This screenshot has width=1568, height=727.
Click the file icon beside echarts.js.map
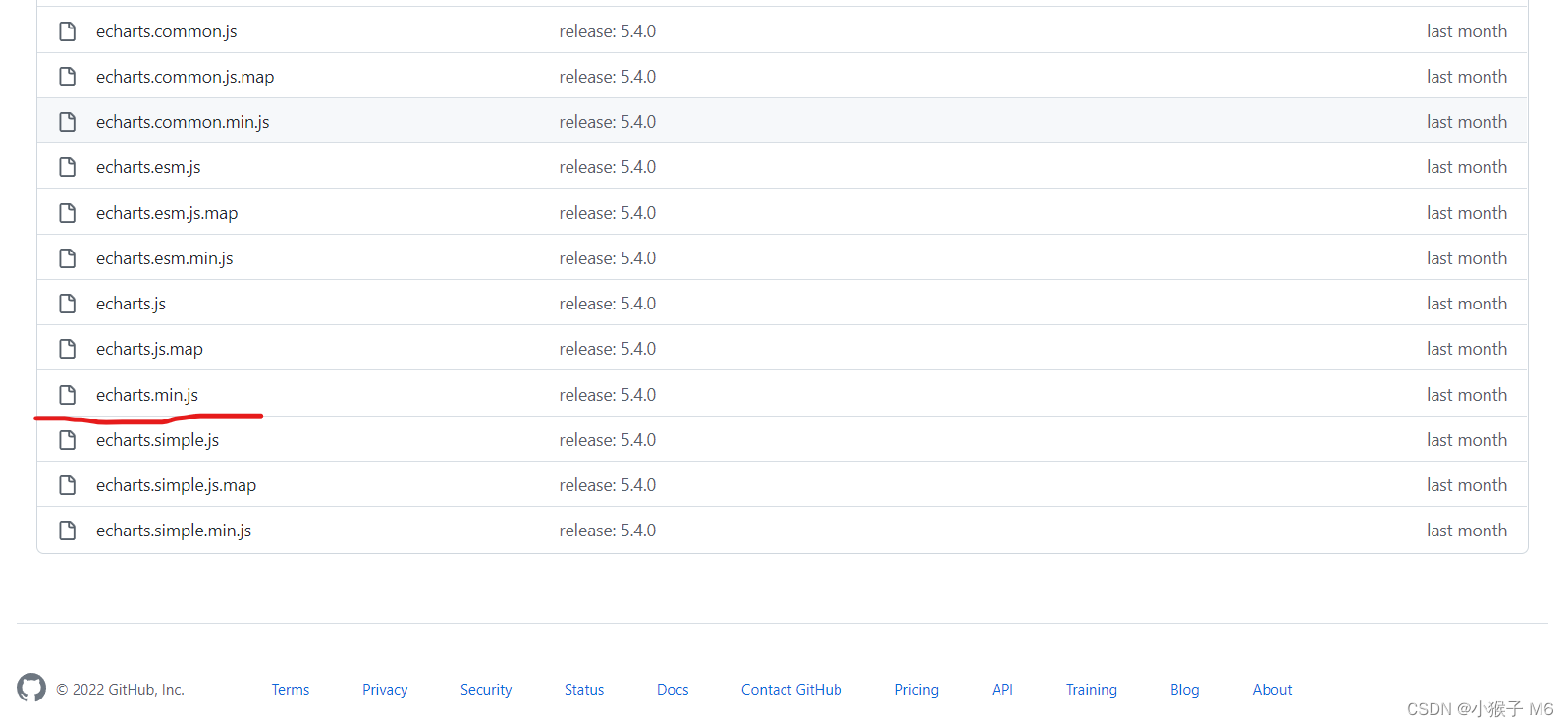(67, 349)
